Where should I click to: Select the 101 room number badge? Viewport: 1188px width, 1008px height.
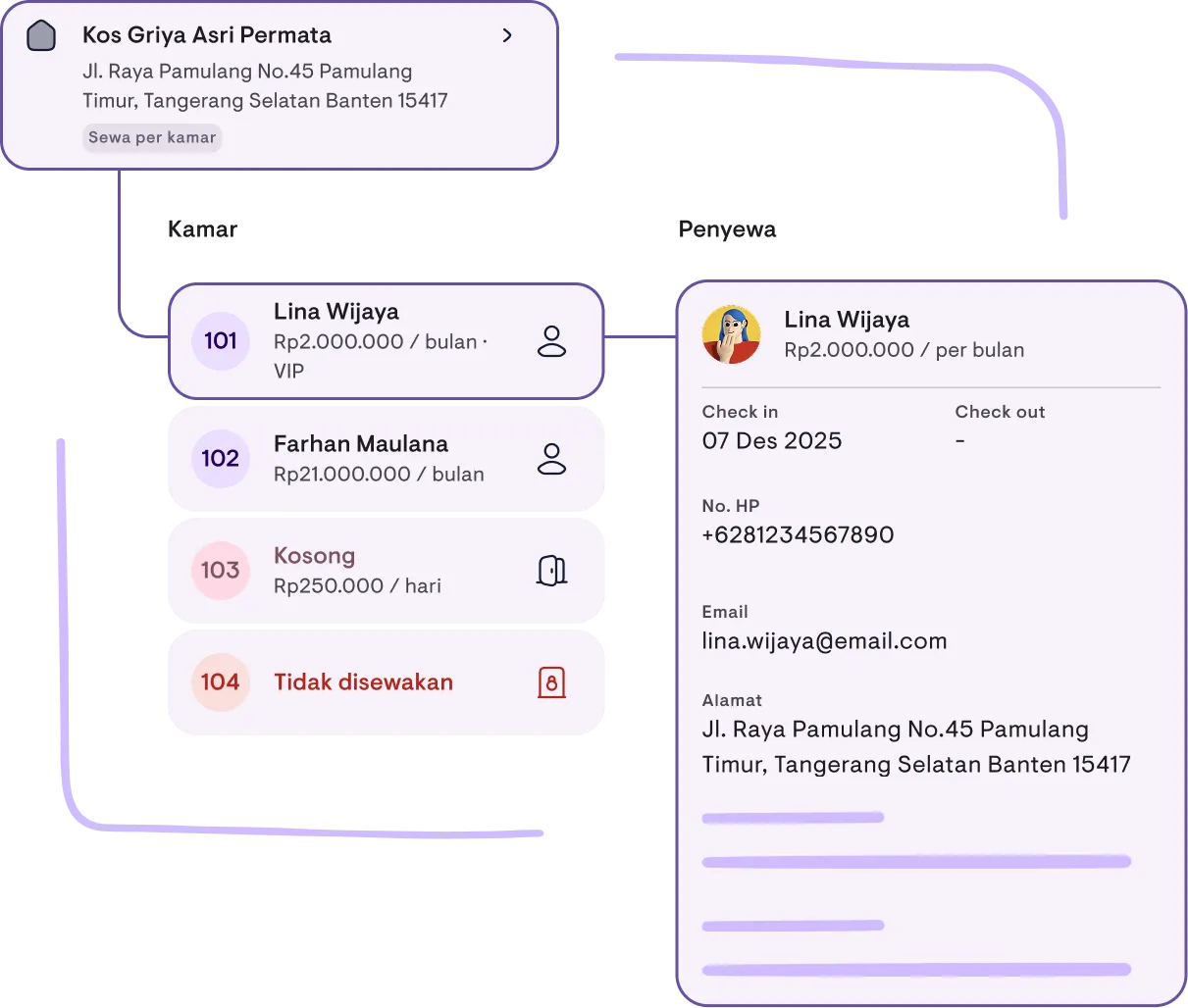tap(221, 341)
